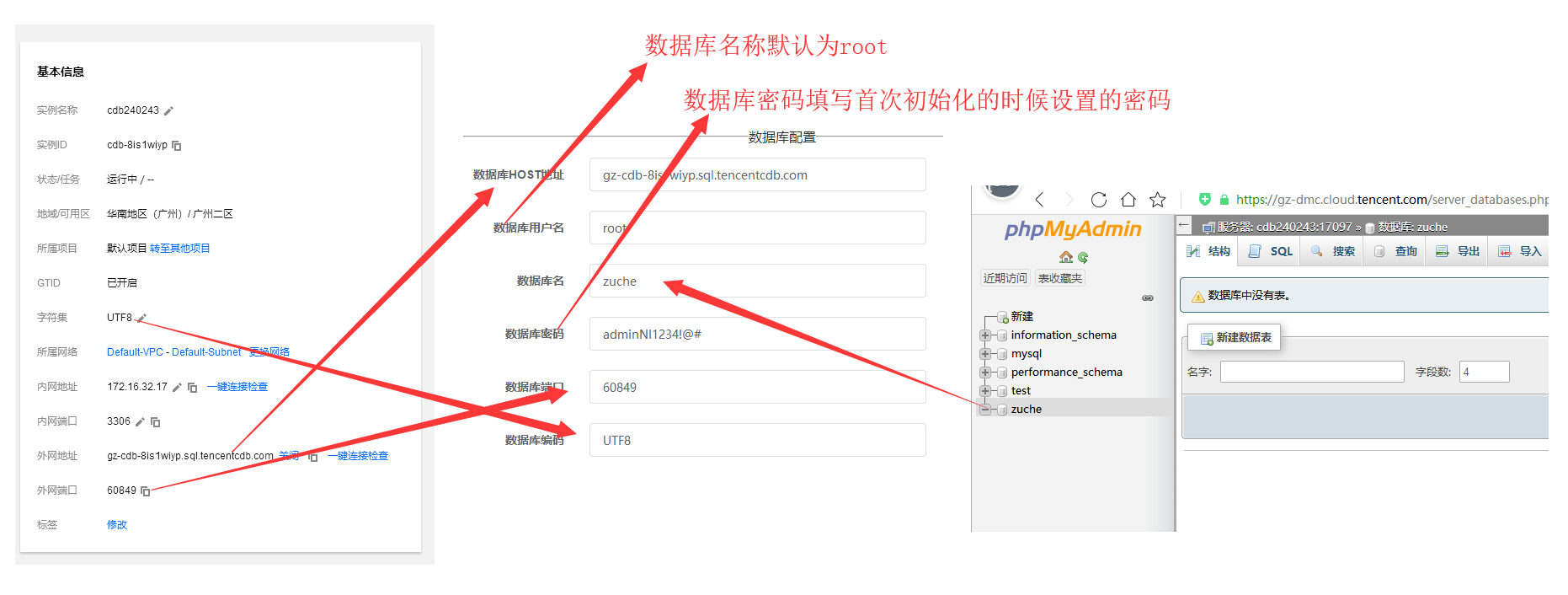Open the 导入 tab
The width and height of the screenshot is (1568, 595).
(x=1520, y=251)
